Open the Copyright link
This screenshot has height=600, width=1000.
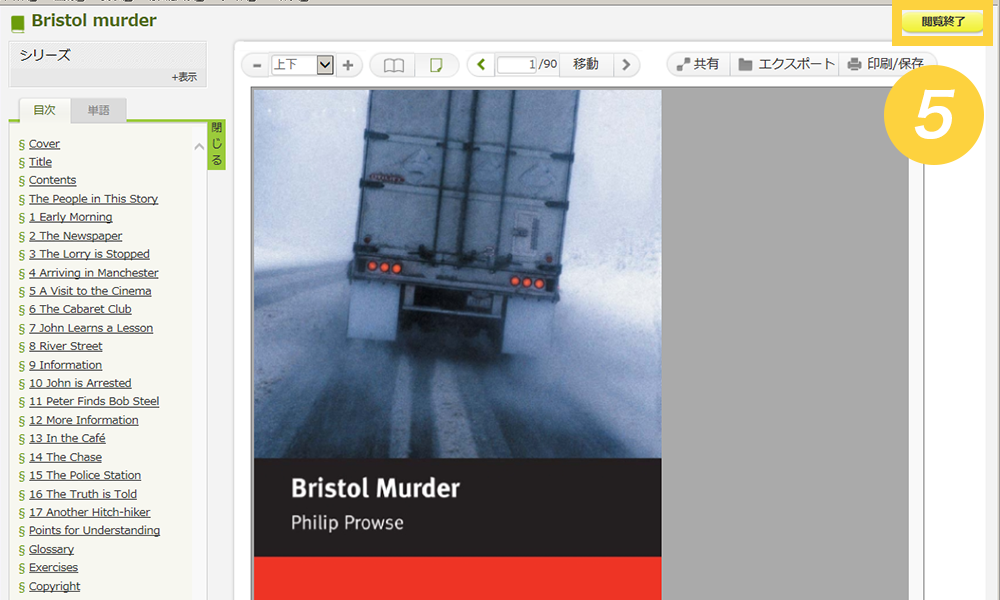[54, 586]
